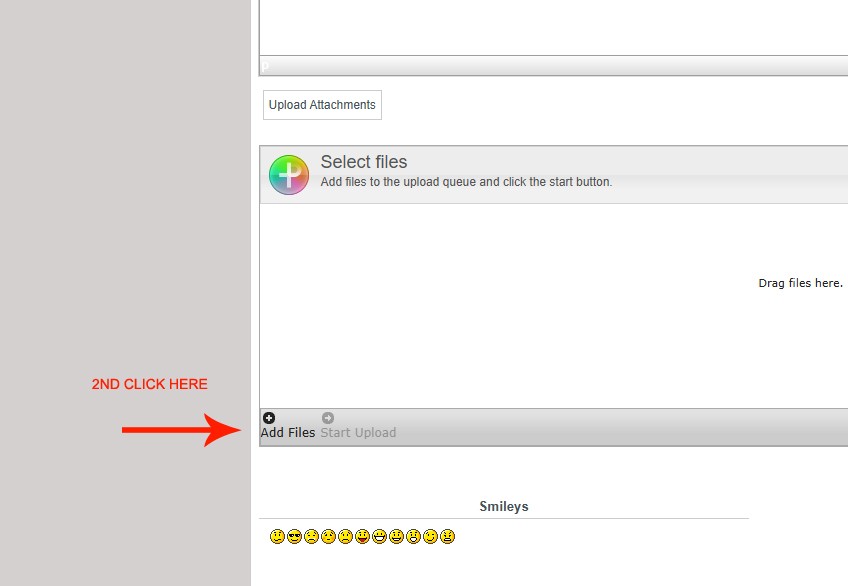Insert the surprised open-mouth smiley
848x586 pixels.
click(413, 536)
